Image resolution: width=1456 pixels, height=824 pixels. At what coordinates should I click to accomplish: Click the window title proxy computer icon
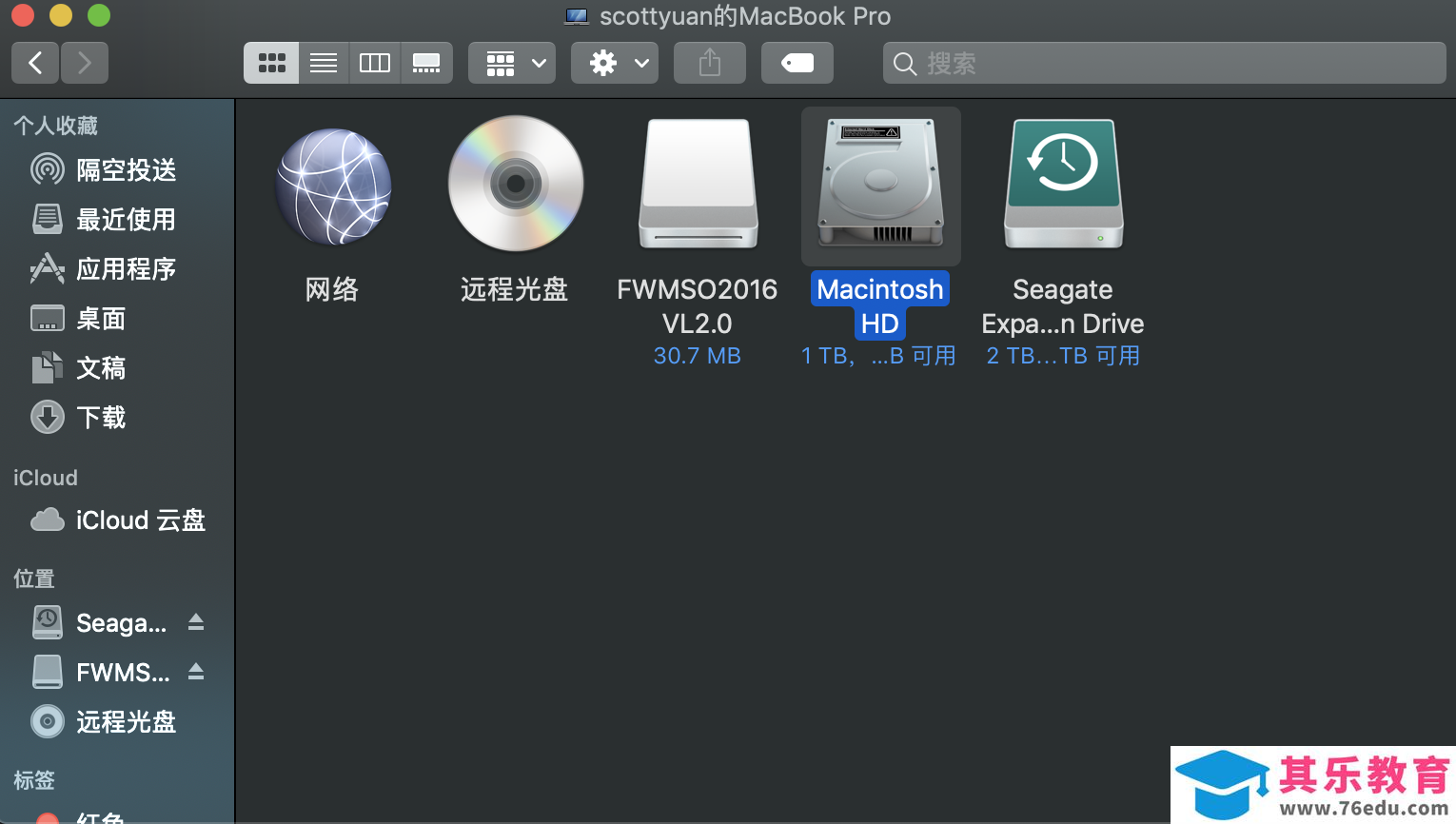pyautogui.click(x=577, y=16)
